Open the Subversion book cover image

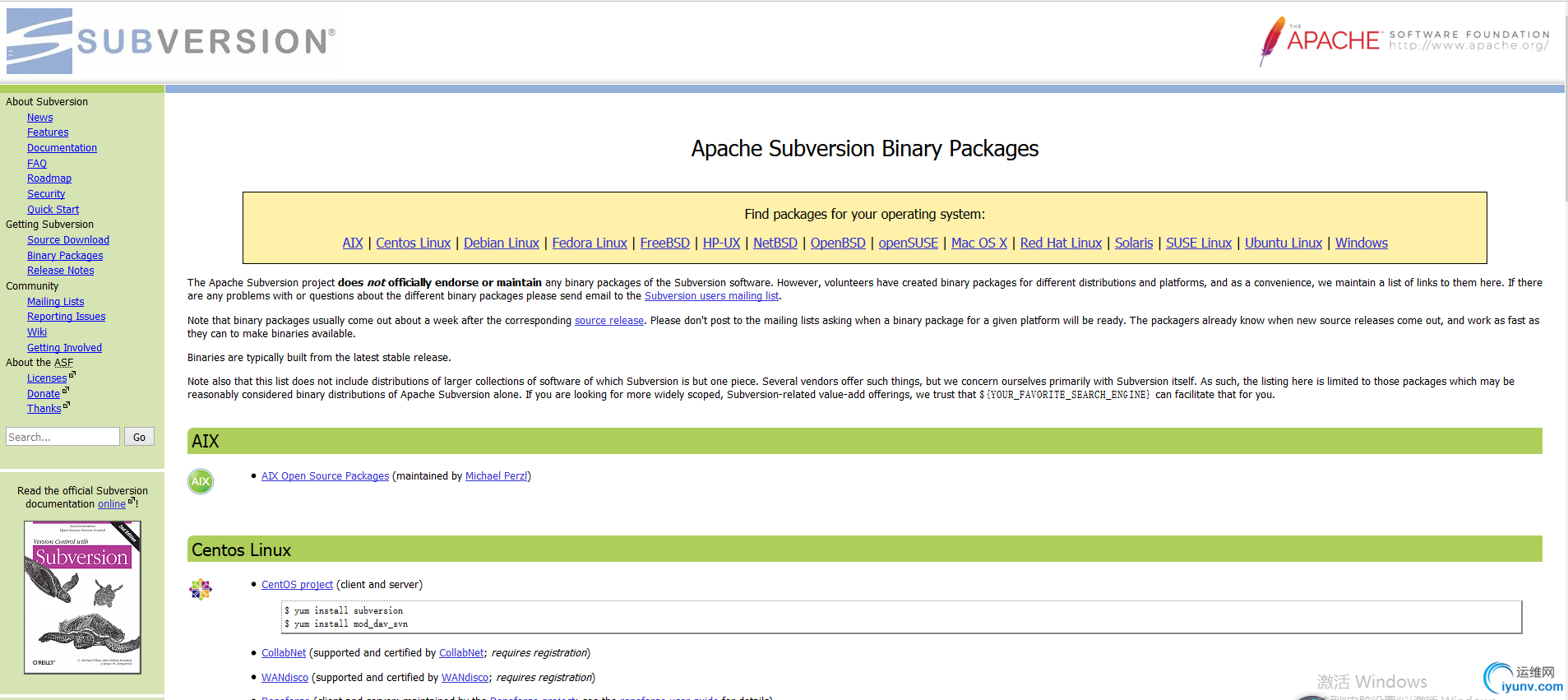pyautogui.click(x=82, y=597)
